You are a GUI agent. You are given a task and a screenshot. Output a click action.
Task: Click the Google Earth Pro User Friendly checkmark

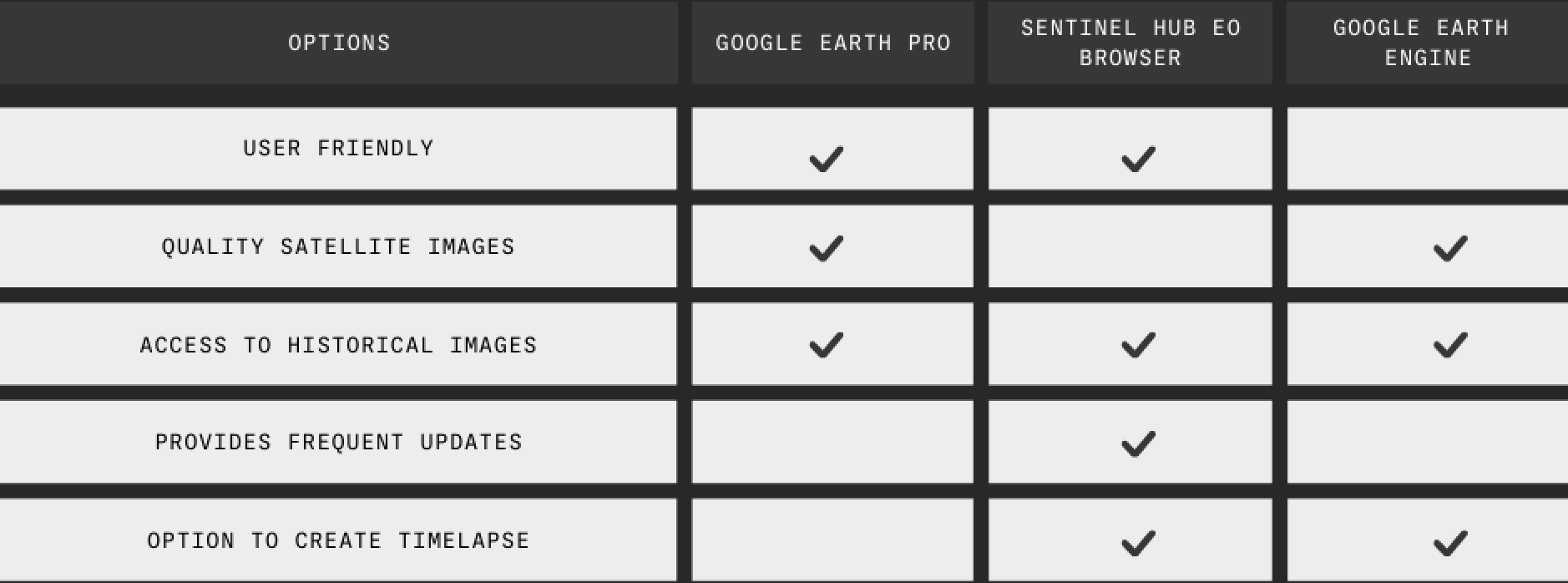(x=826, y=159)
